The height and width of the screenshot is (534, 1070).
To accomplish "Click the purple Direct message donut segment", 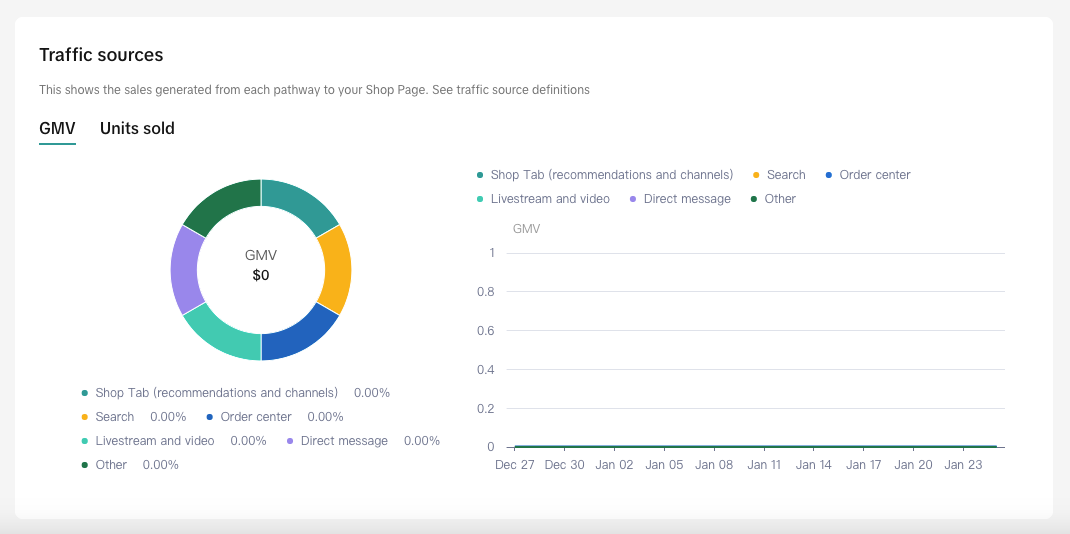I will [x=185, y=270].
